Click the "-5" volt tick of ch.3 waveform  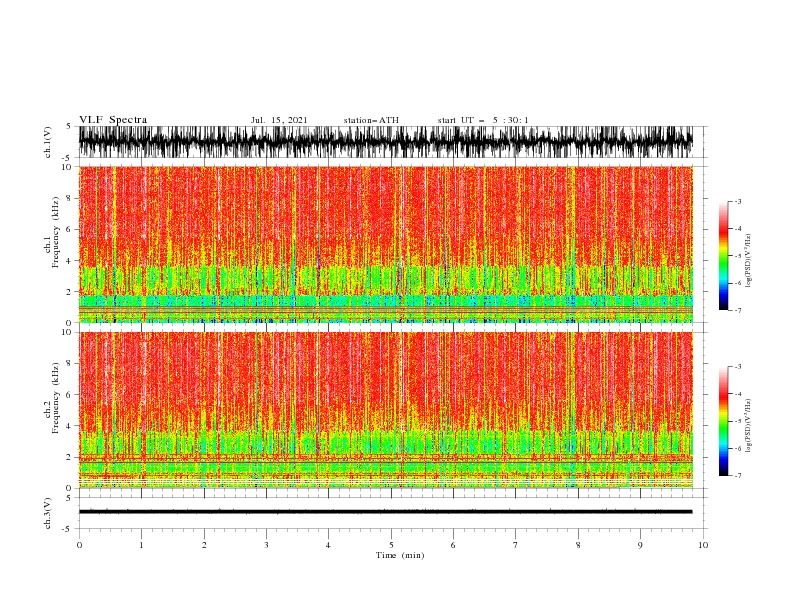tap(67, 529)
